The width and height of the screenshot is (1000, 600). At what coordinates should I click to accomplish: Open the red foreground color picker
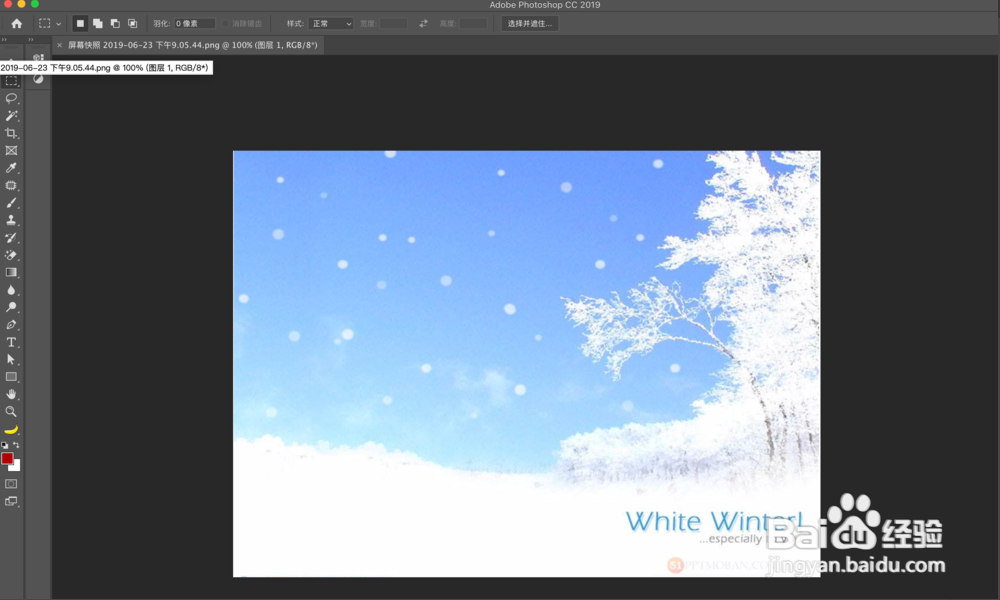[x=6, y=458]
